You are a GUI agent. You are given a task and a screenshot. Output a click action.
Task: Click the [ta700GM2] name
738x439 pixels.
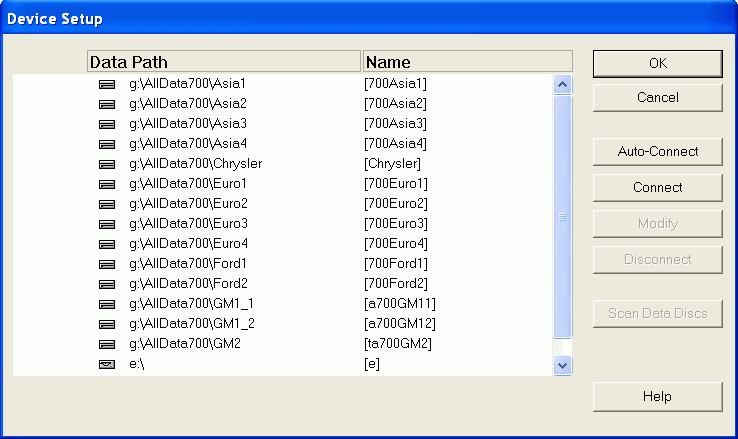click(x=398, y=343)
